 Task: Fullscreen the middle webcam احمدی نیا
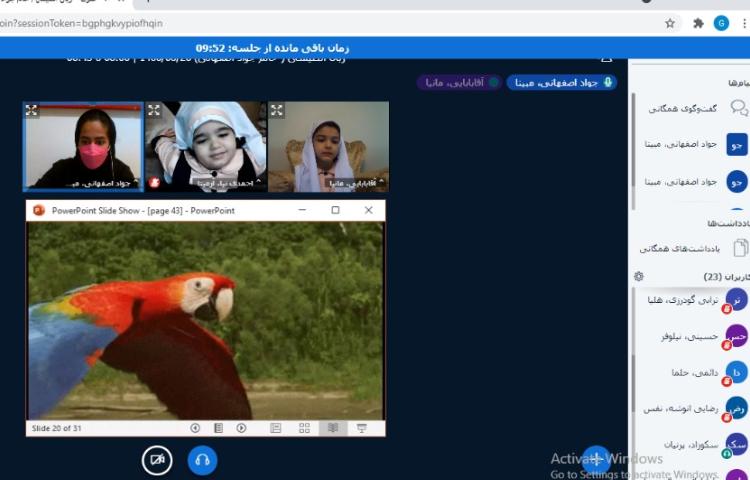pos(154,110)
